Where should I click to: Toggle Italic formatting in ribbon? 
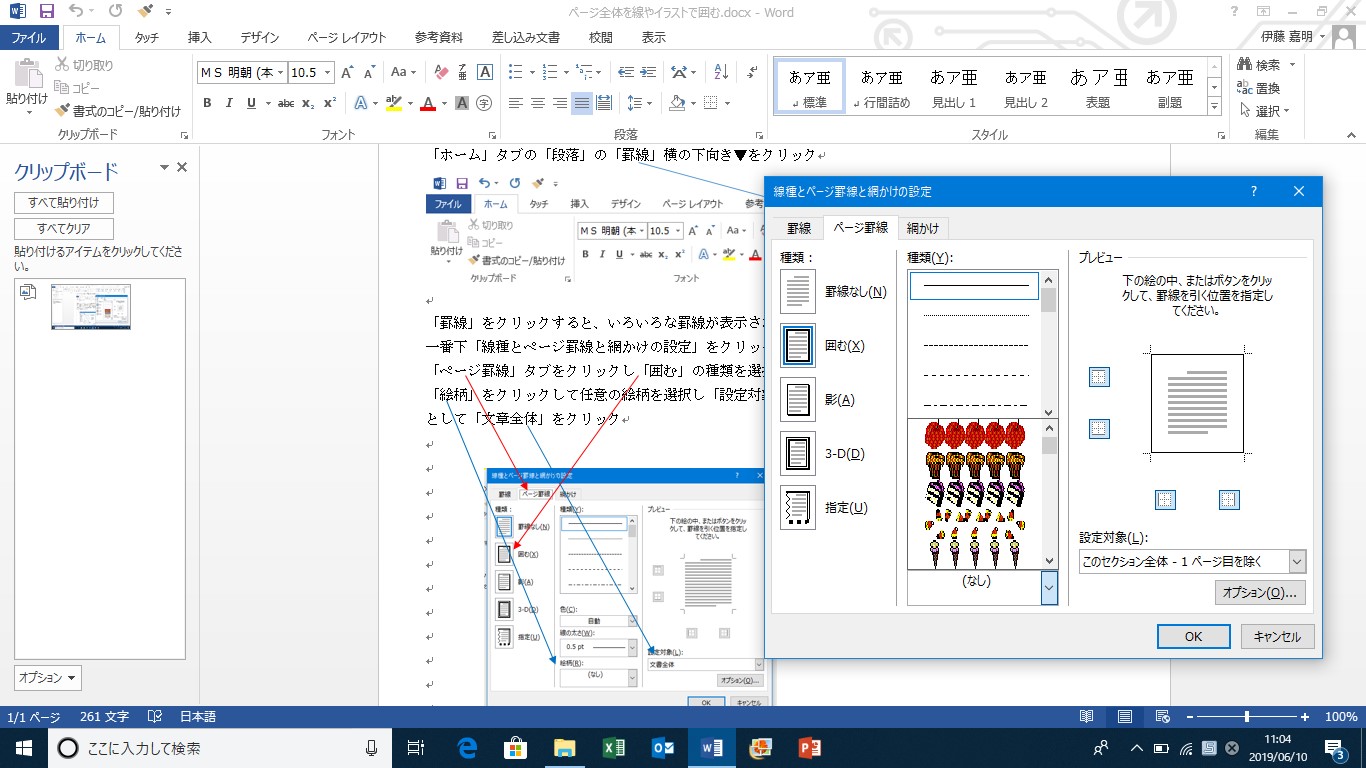coord(229,103)
